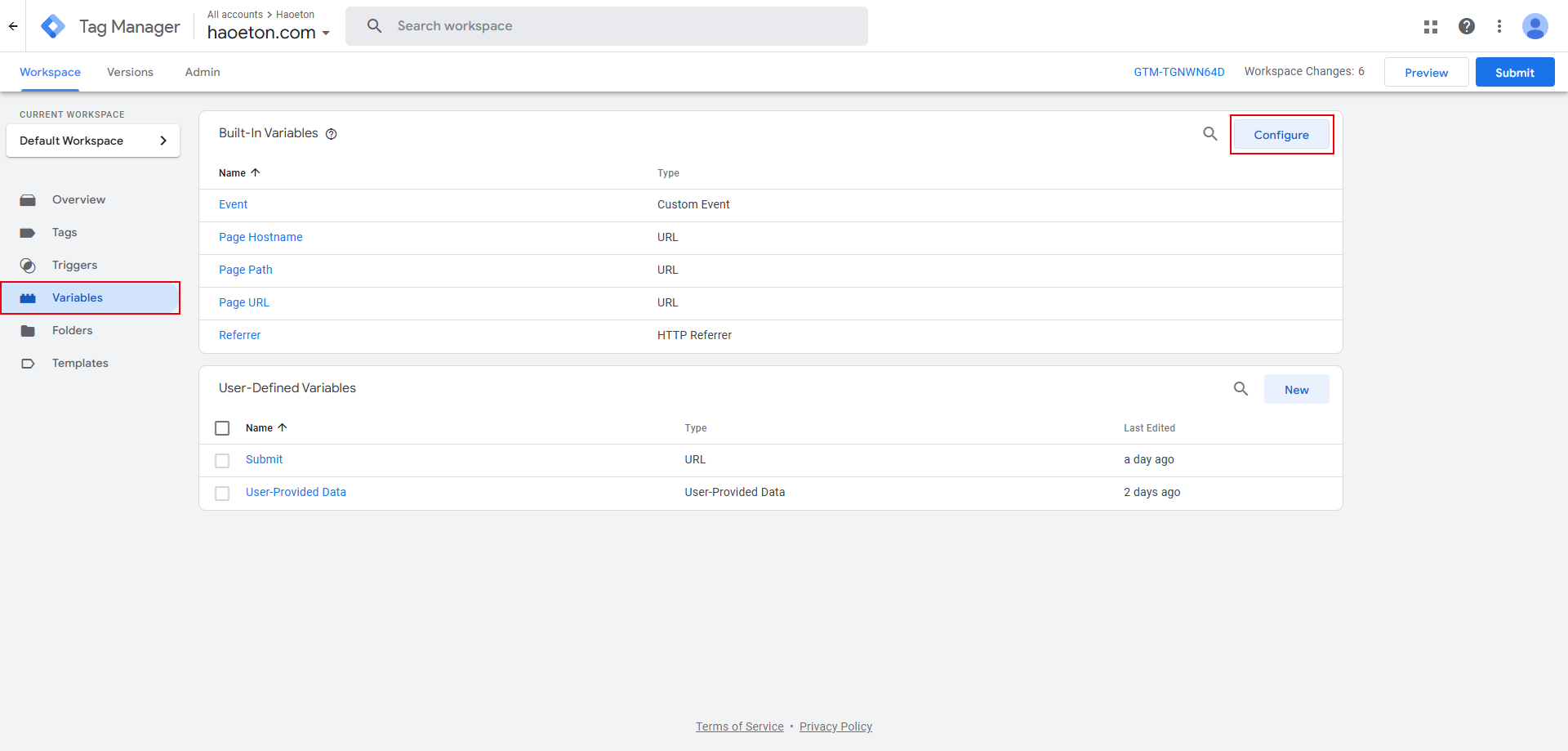Viewport: 1568px width, 751px height.
Task: Click the search icon in Built-In Variables
Action: coord(1210,133)
